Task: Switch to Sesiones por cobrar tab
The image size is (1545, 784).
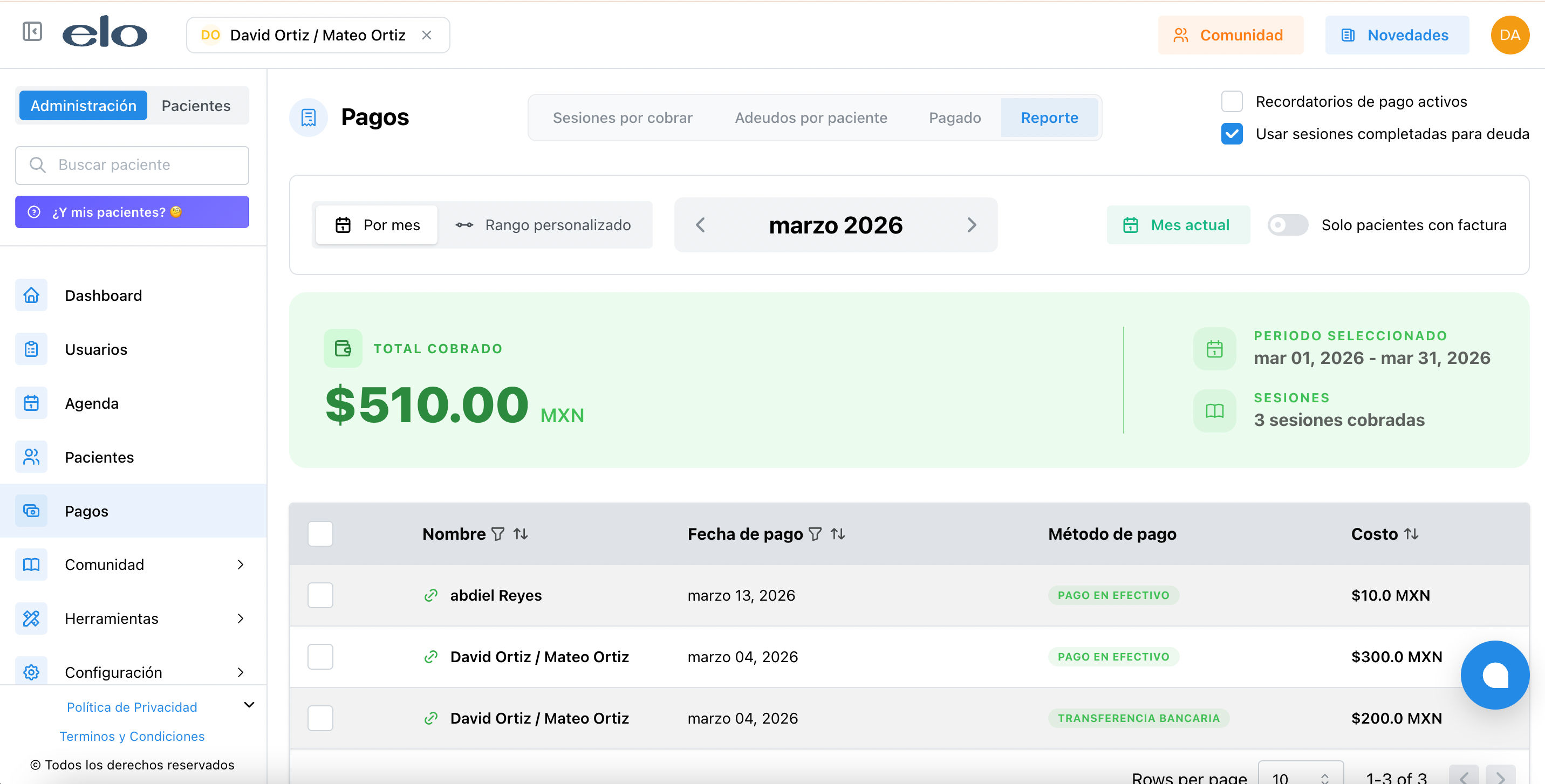Action: point(623,118)
